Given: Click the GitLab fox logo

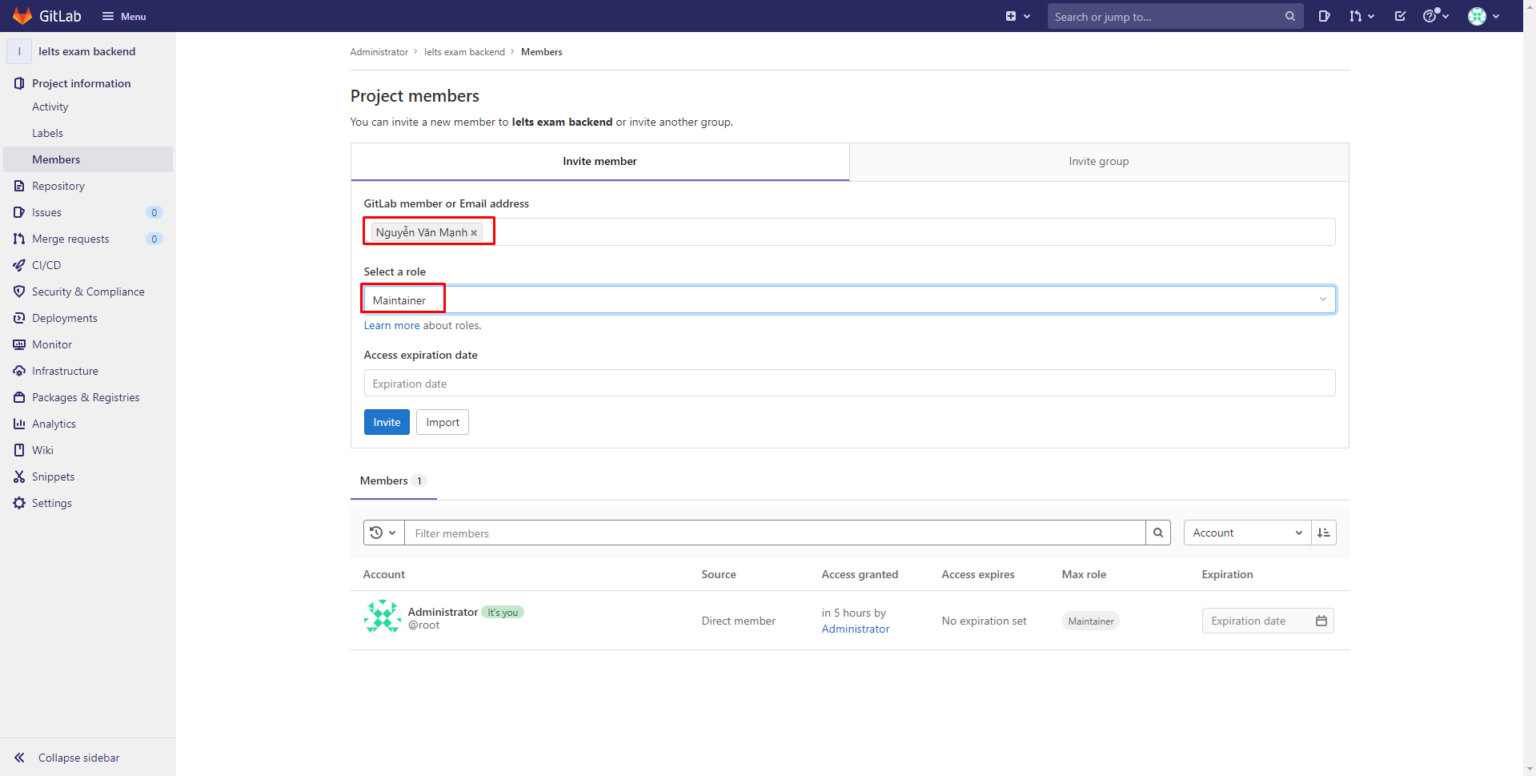Looking at the screenshot, I should pyautogui.click(x=22, y=16).
